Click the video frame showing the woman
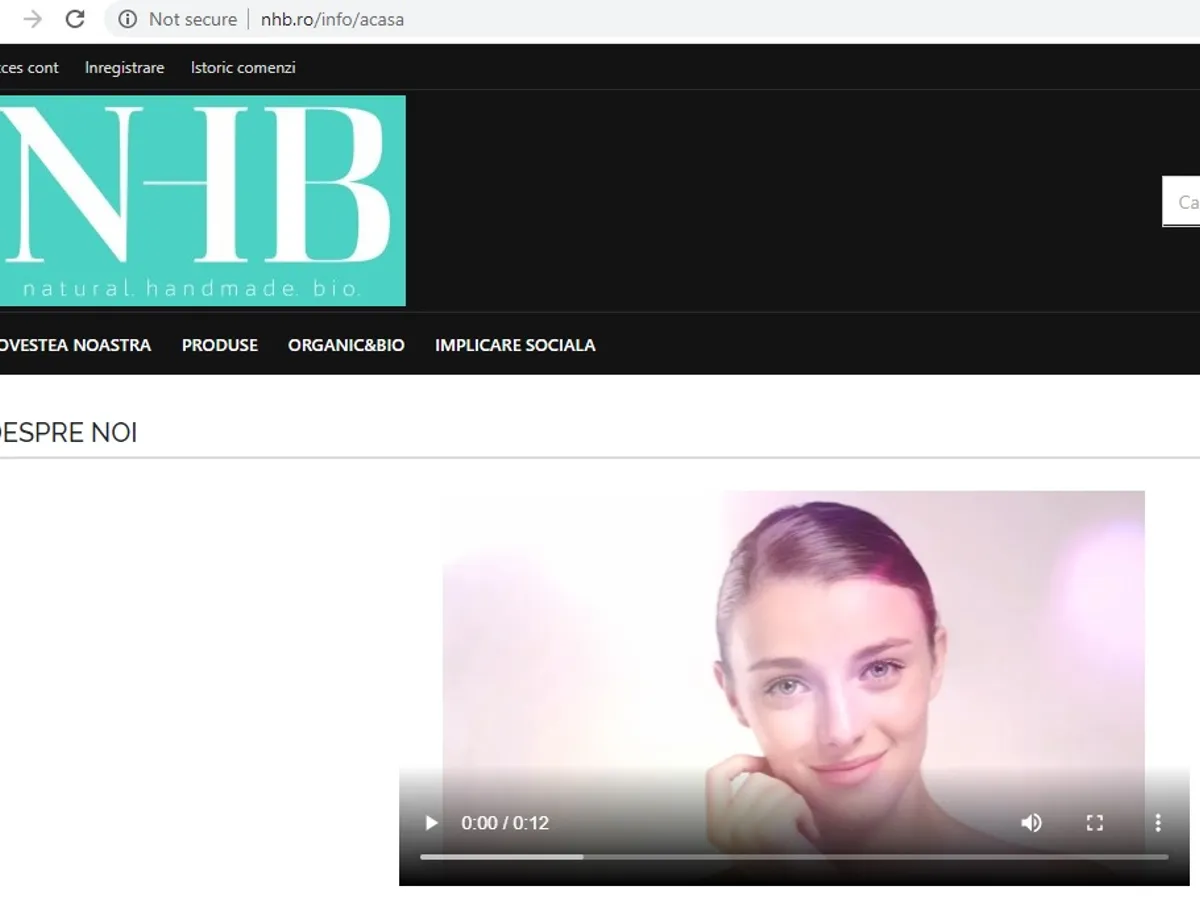The height and width of the screenshot is (900, 1200). [793, 640]
